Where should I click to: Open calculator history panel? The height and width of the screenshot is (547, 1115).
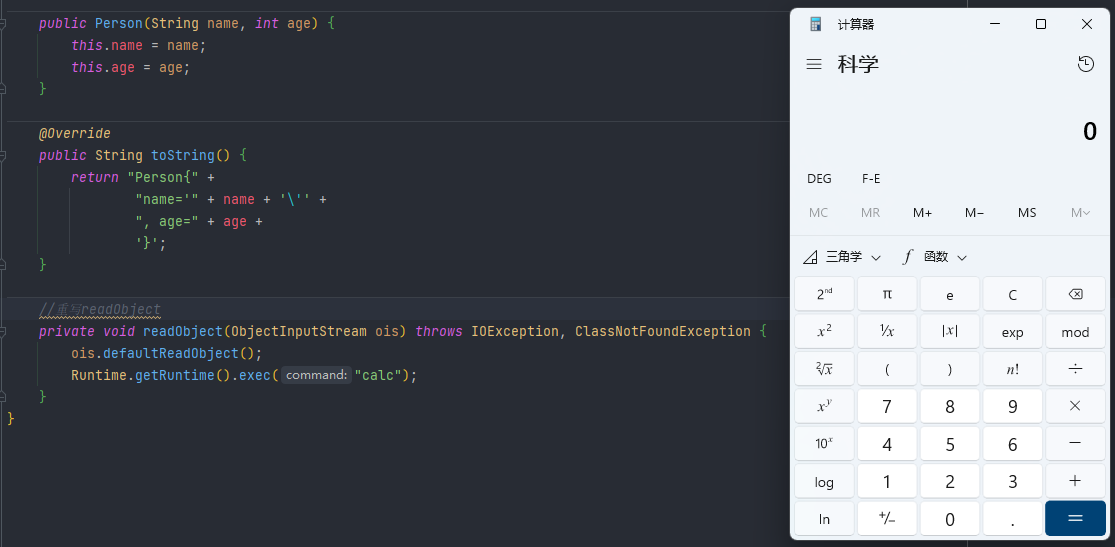(x=1086, y=64)
